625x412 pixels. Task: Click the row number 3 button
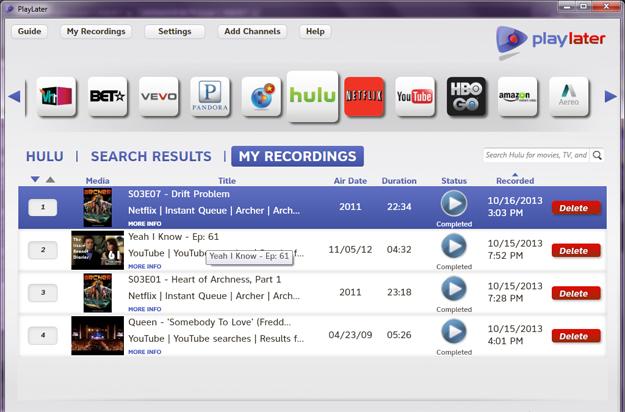click(x=43, y=292)
